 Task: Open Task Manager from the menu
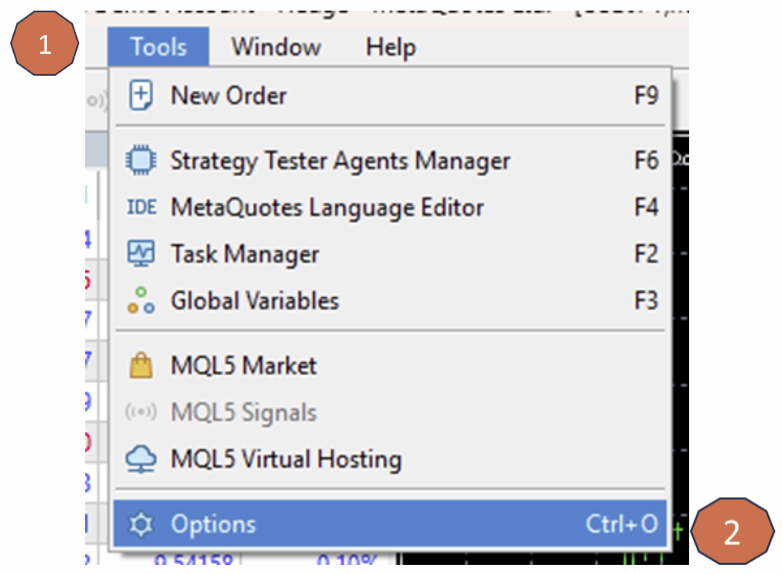tap(245, 255)
